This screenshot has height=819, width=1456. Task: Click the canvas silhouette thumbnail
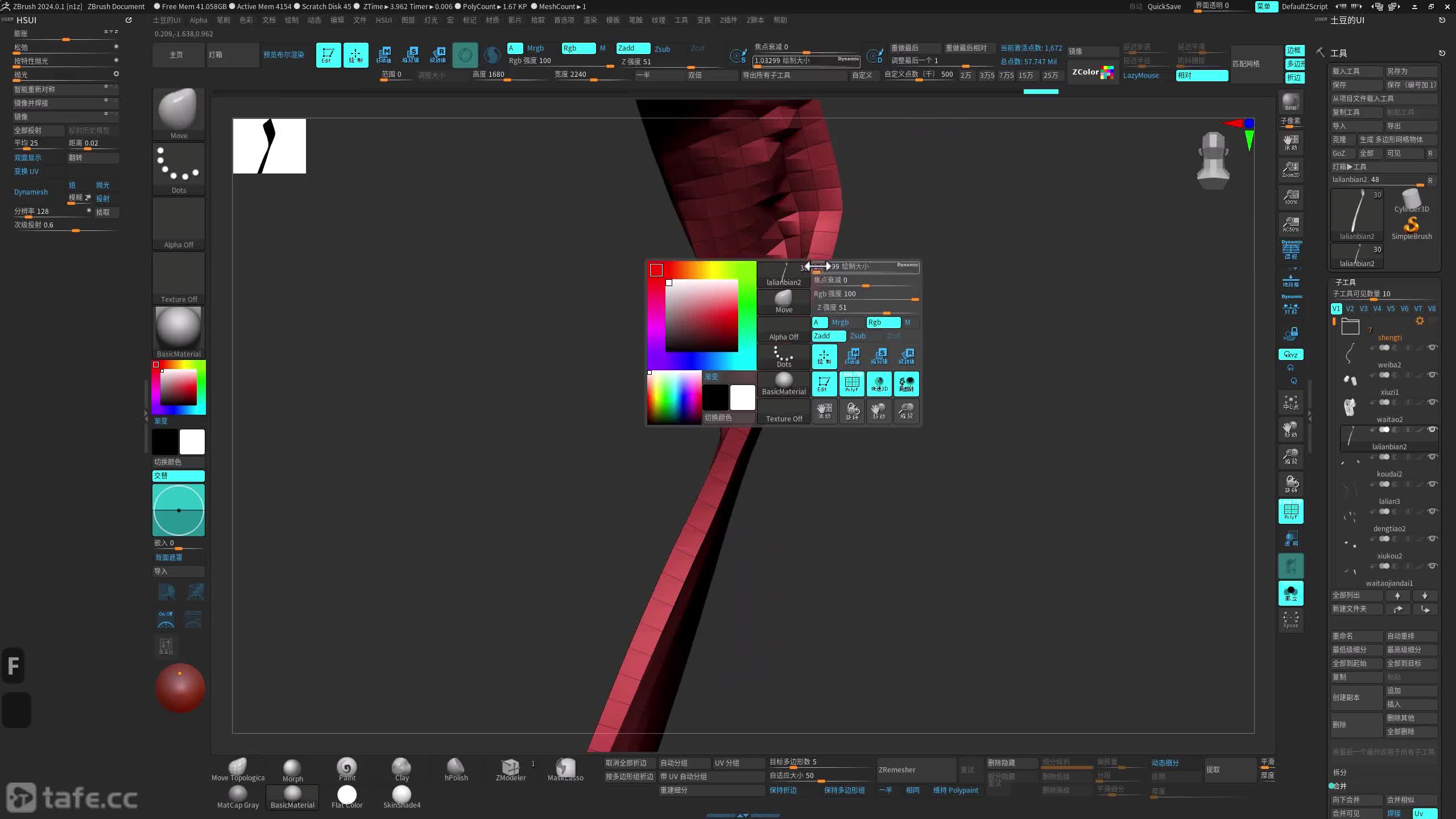point(269,146)
